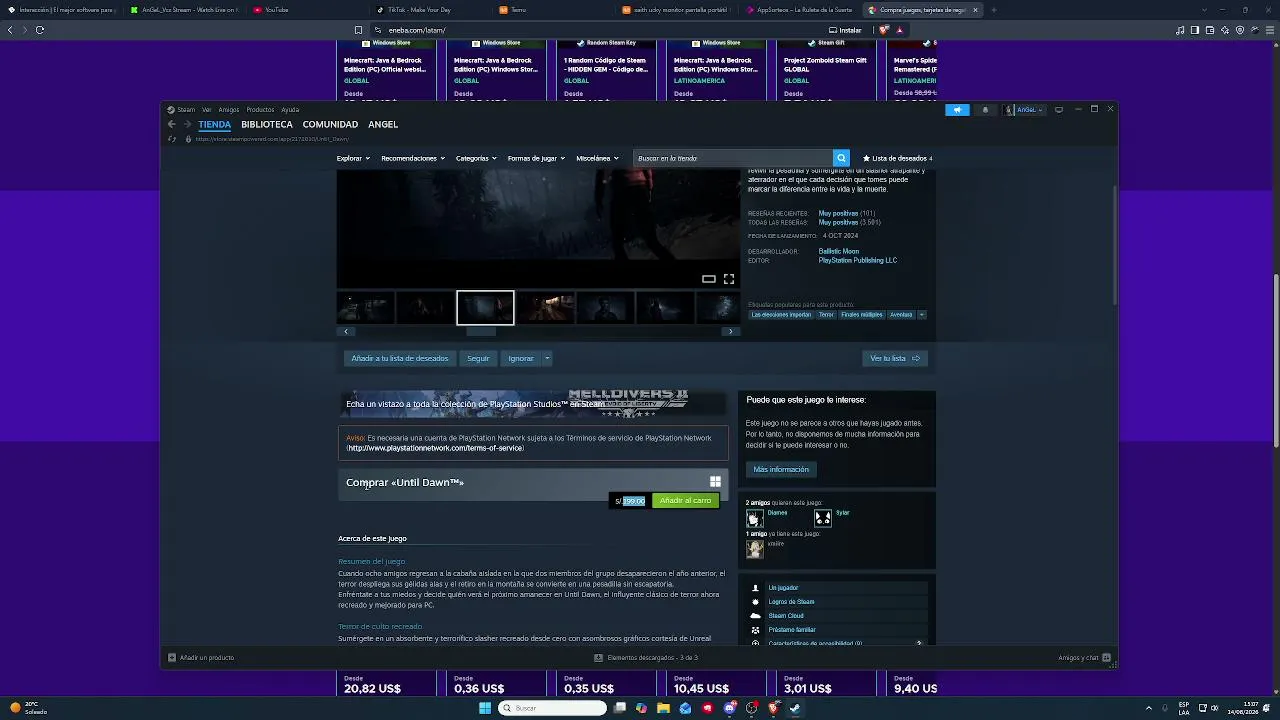Click Añadir al carro button
The height and width of the screenshot is (720, 1280).
685,501
